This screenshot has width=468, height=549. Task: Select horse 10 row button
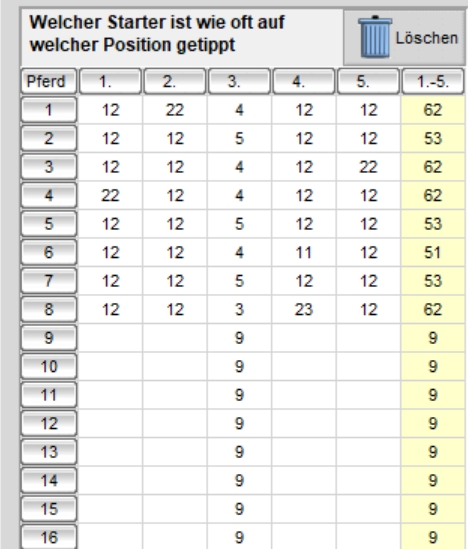pos(49,367)
